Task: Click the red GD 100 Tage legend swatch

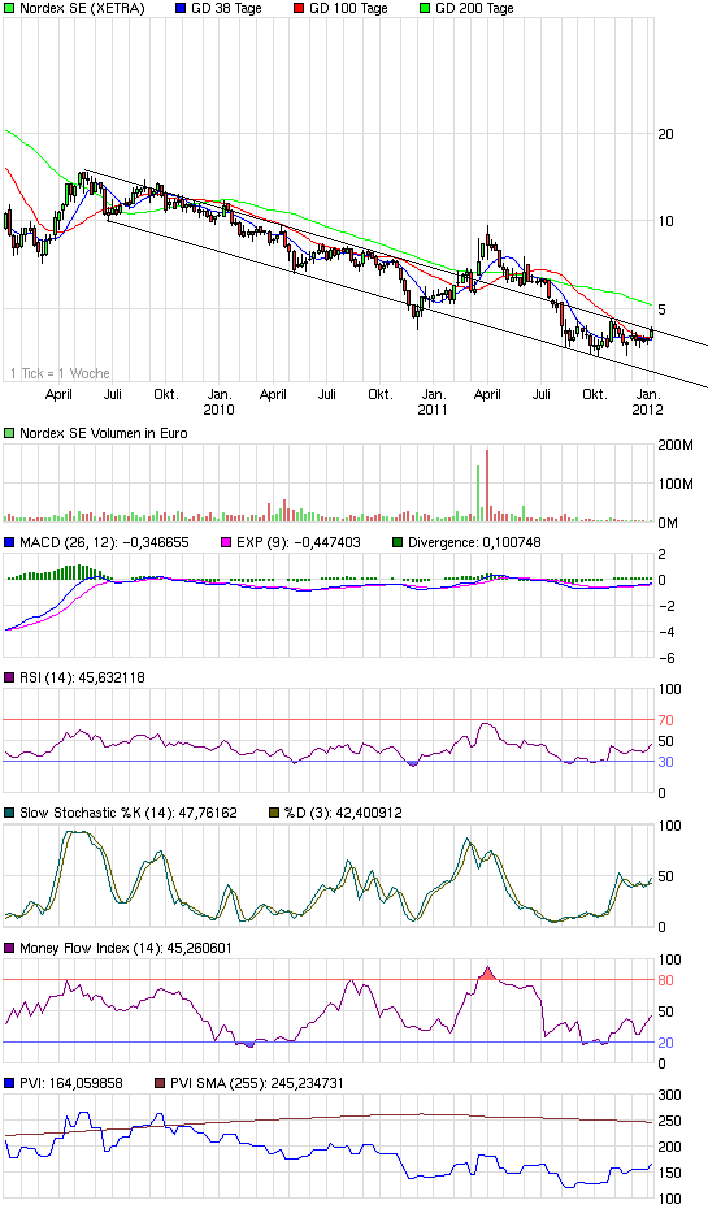Action: 300,8
